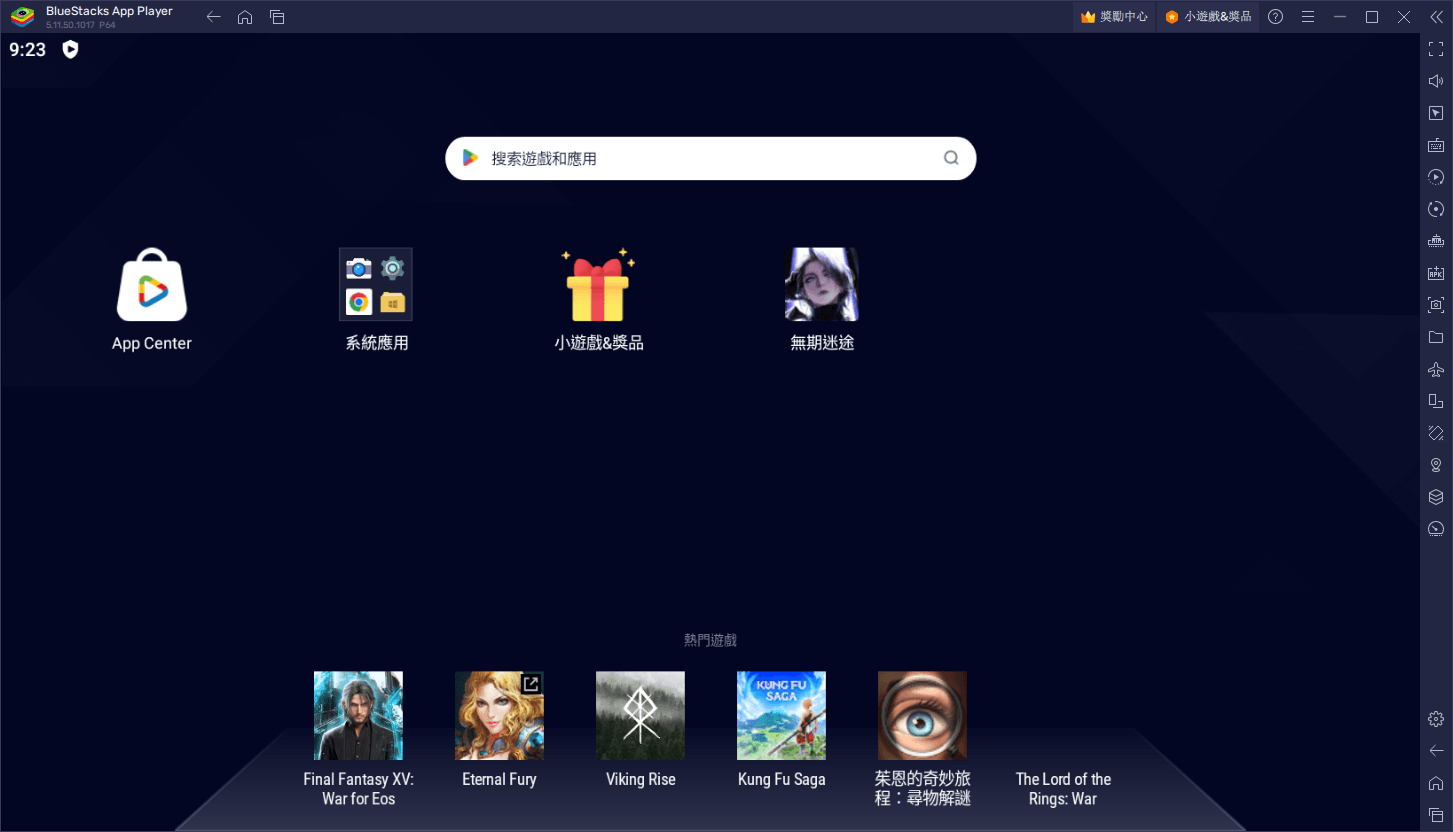
Task: Click the airplane mode icon
Action: click(1436, 369)
